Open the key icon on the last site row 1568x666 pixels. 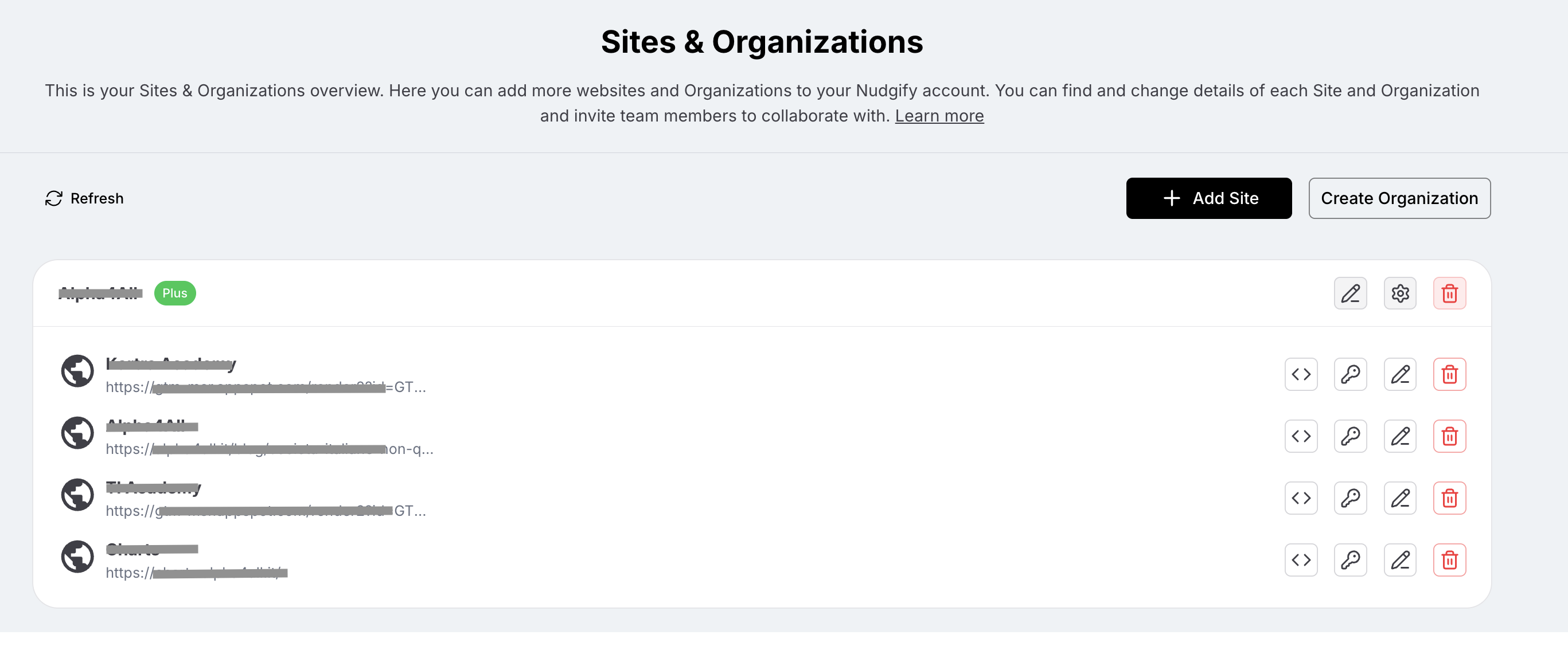click(1350, 559)
